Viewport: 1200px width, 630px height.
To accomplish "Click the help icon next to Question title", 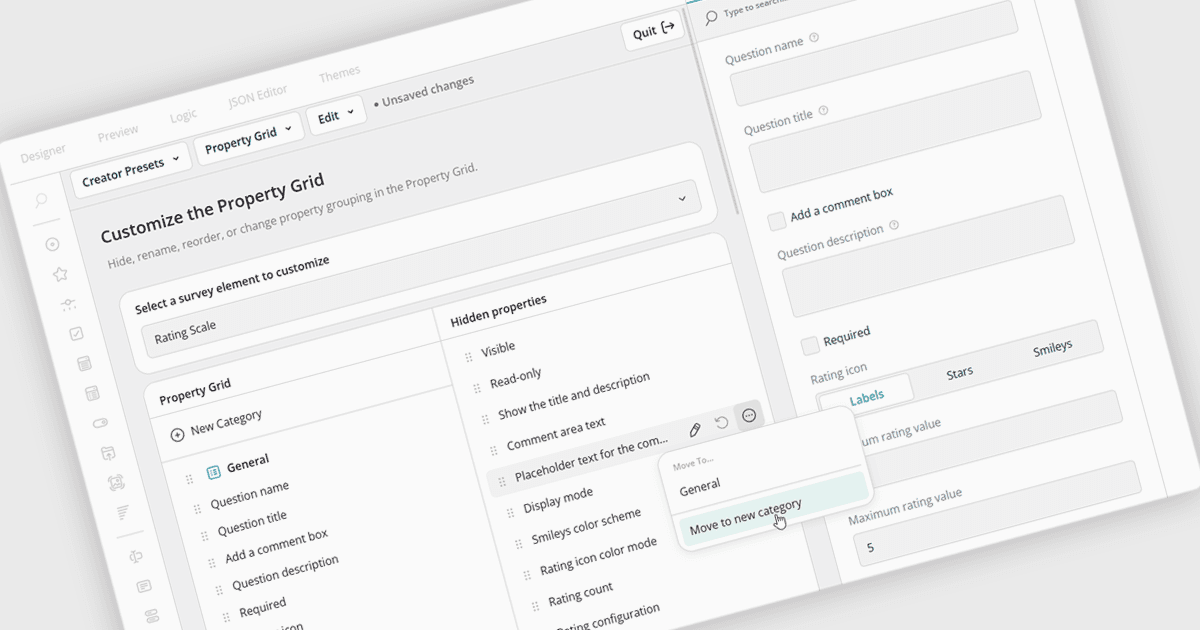I will (823, 111).
